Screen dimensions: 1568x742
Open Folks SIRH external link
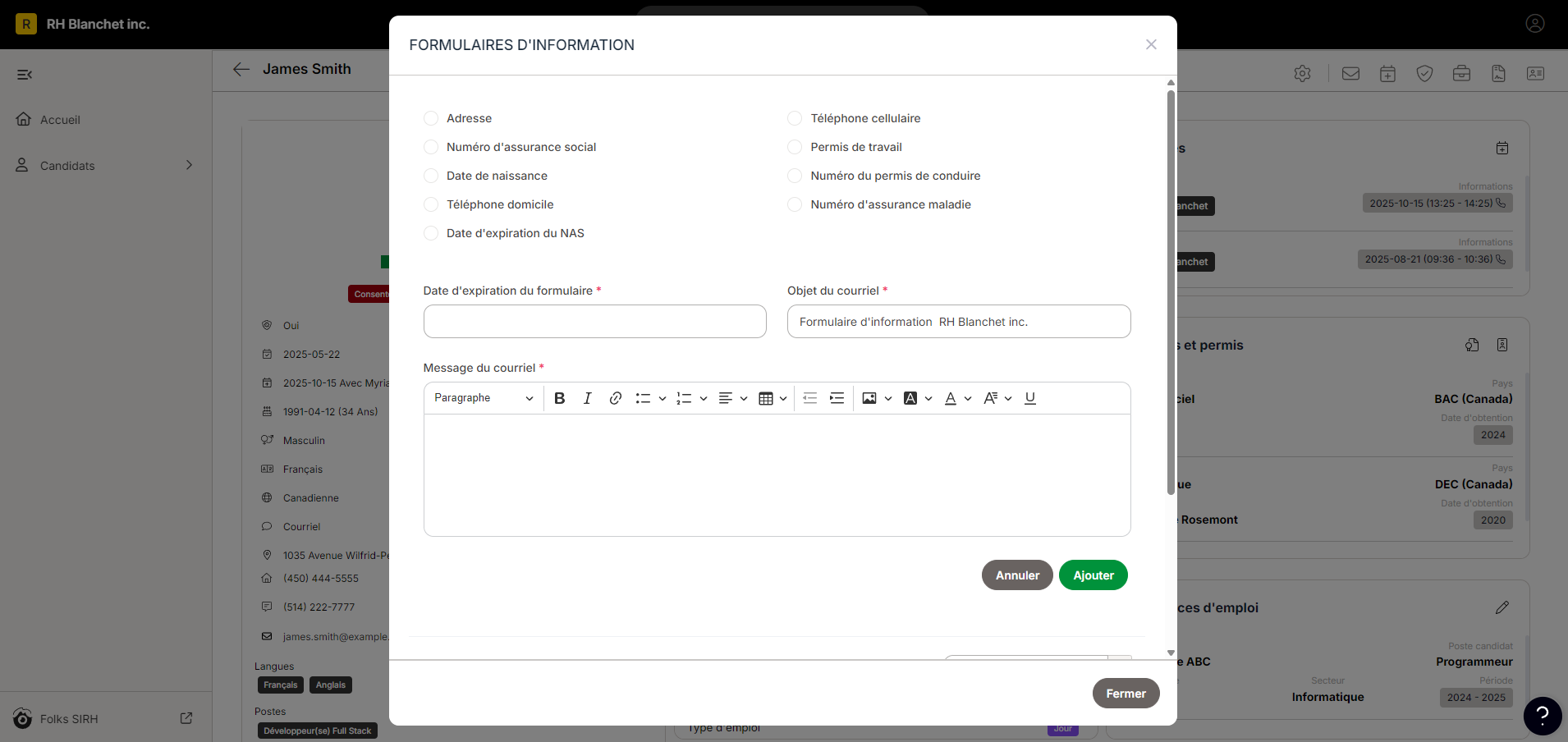coord(186,718)
